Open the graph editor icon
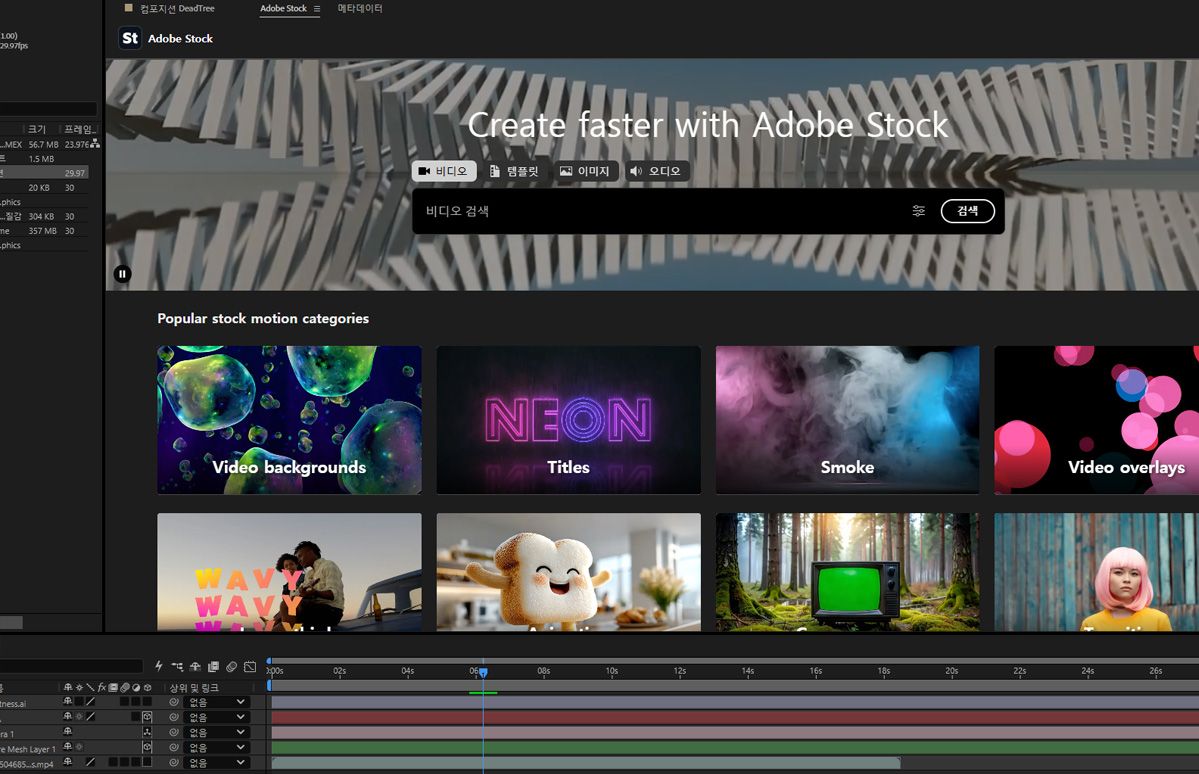This screenshot has height=774, width=1199. [x=249, y=666]
